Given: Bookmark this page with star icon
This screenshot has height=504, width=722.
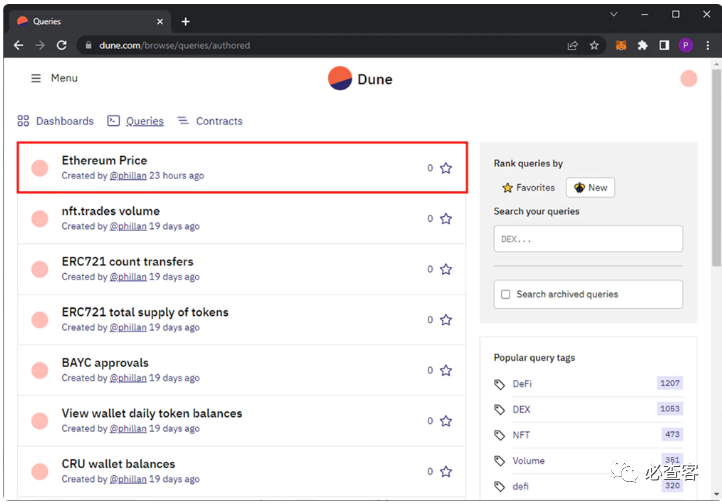Looking at the screenshot, I should click(594, 45).
